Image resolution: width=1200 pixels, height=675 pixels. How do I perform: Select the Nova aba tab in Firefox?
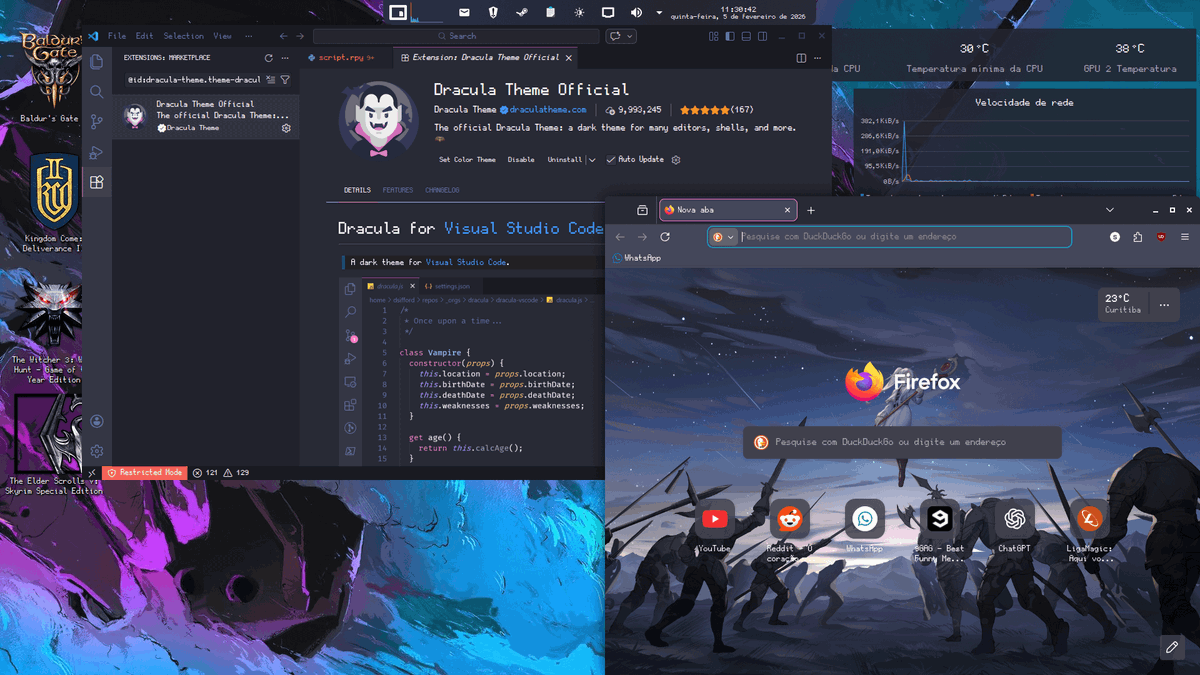pos(727,210)
